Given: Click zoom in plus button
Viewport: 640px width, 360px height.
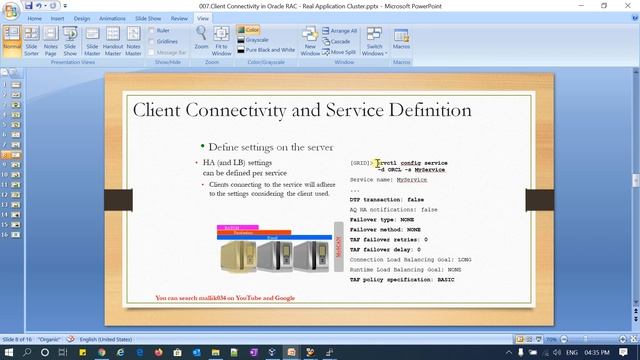Looking at the screenshot, I should pos(622,339).
